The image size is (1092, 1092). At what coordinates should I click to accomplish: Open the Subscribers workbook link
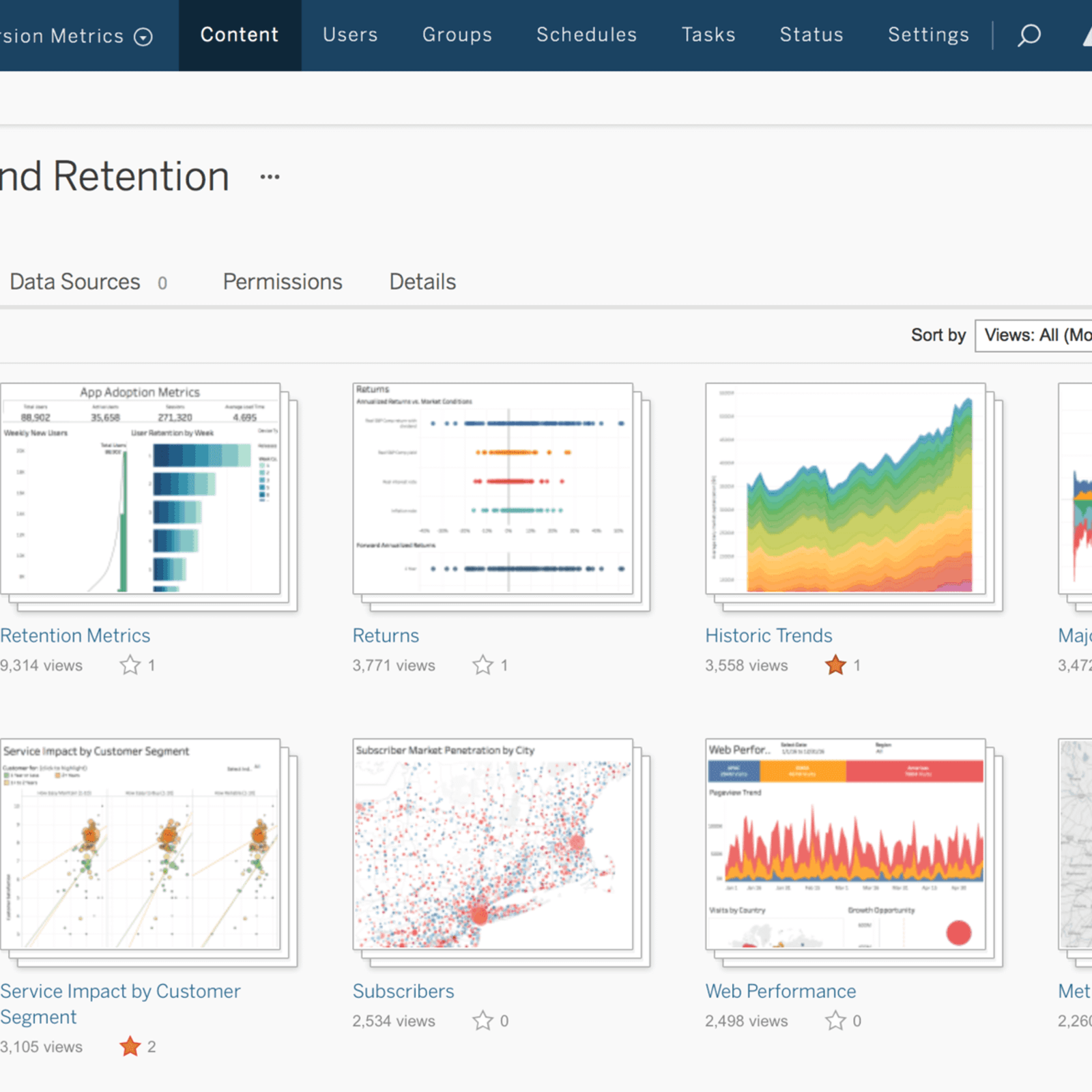point(403,991)
